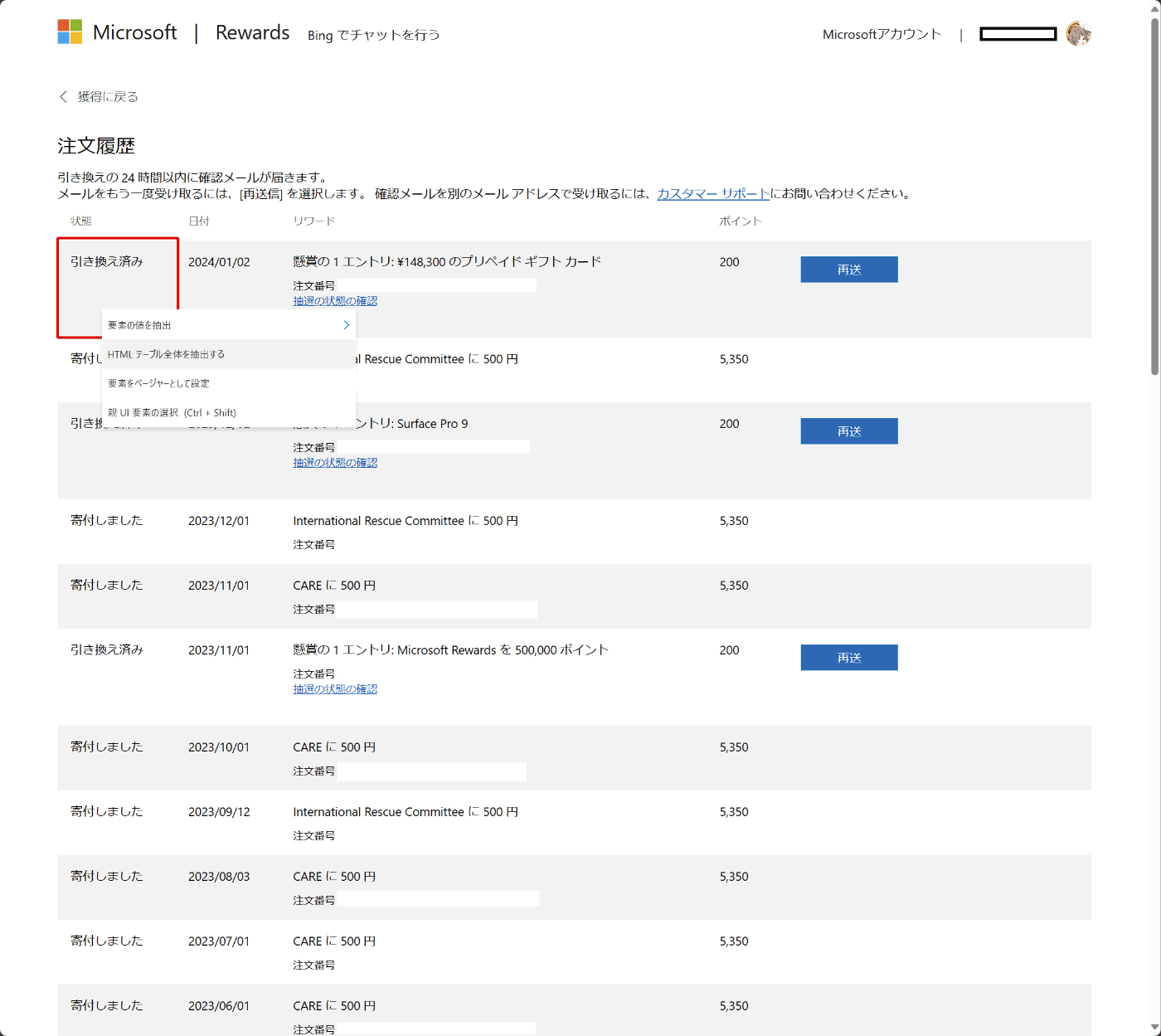The image size is (1161, 1036).
Task: Click the 2023/06/01 date cell
Action: click(219, 1006)
